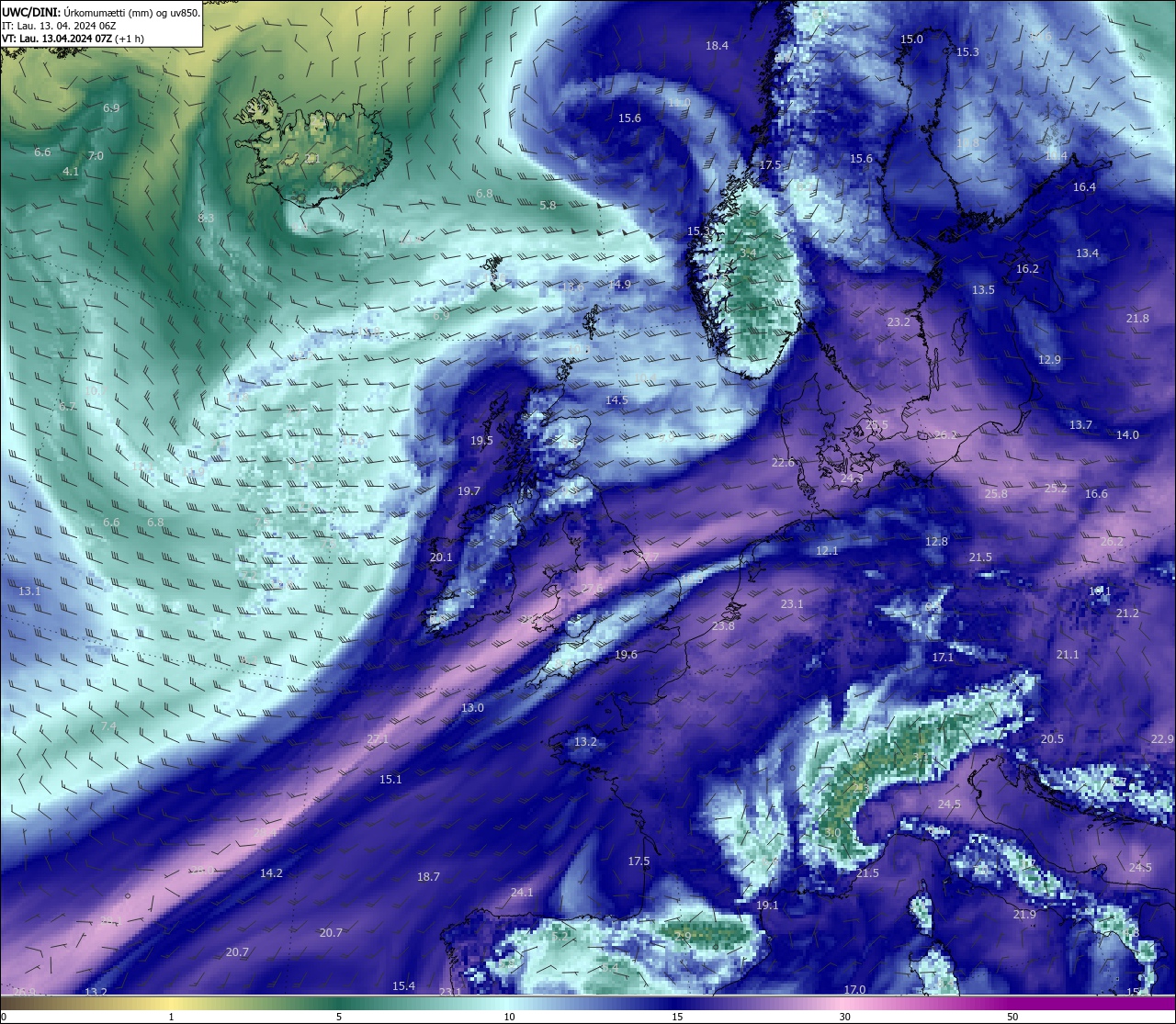This screenshot has width=1176, height=1024.
Task: Click the 8.3 value southwest of Iceland
Action: pos(206,218)
